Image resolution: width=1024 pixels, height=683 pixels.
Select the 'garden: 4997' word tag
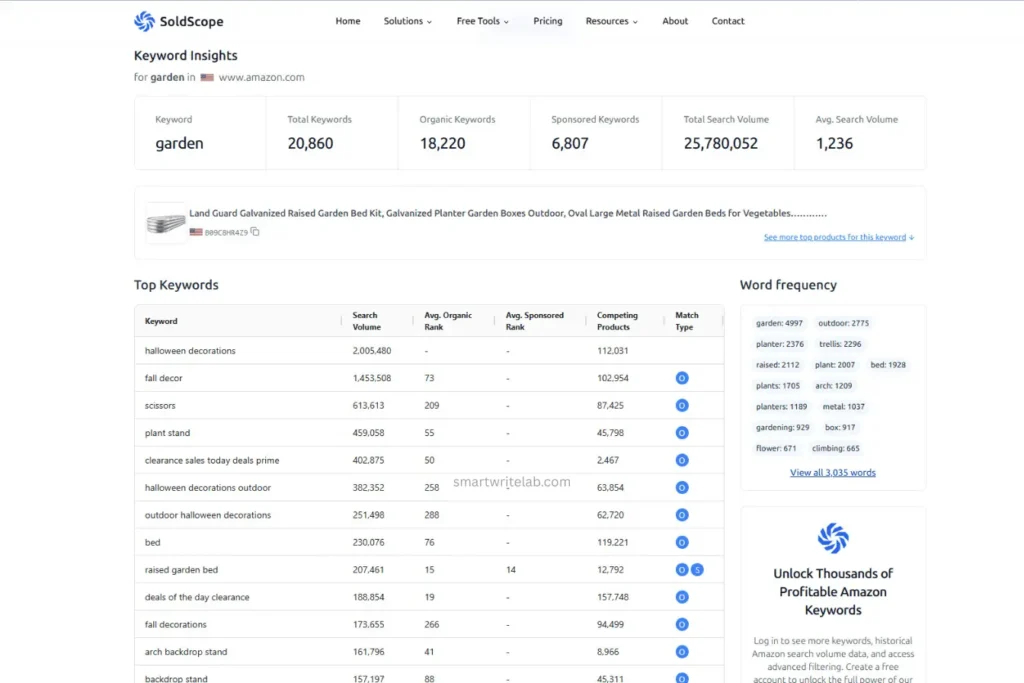click(x=779, y=323)
